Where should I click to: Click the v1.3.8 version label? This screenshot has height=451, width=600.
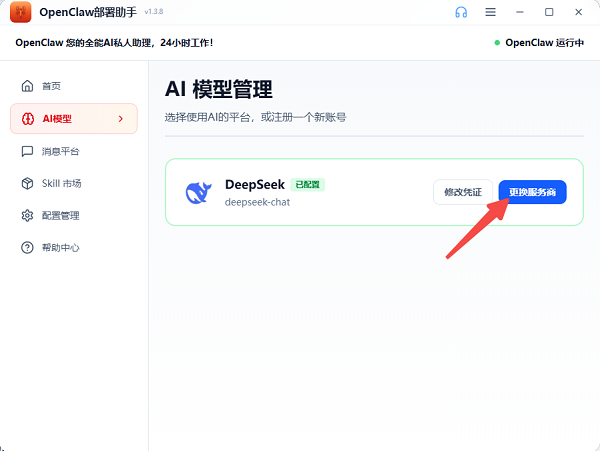tap(154, 12)
